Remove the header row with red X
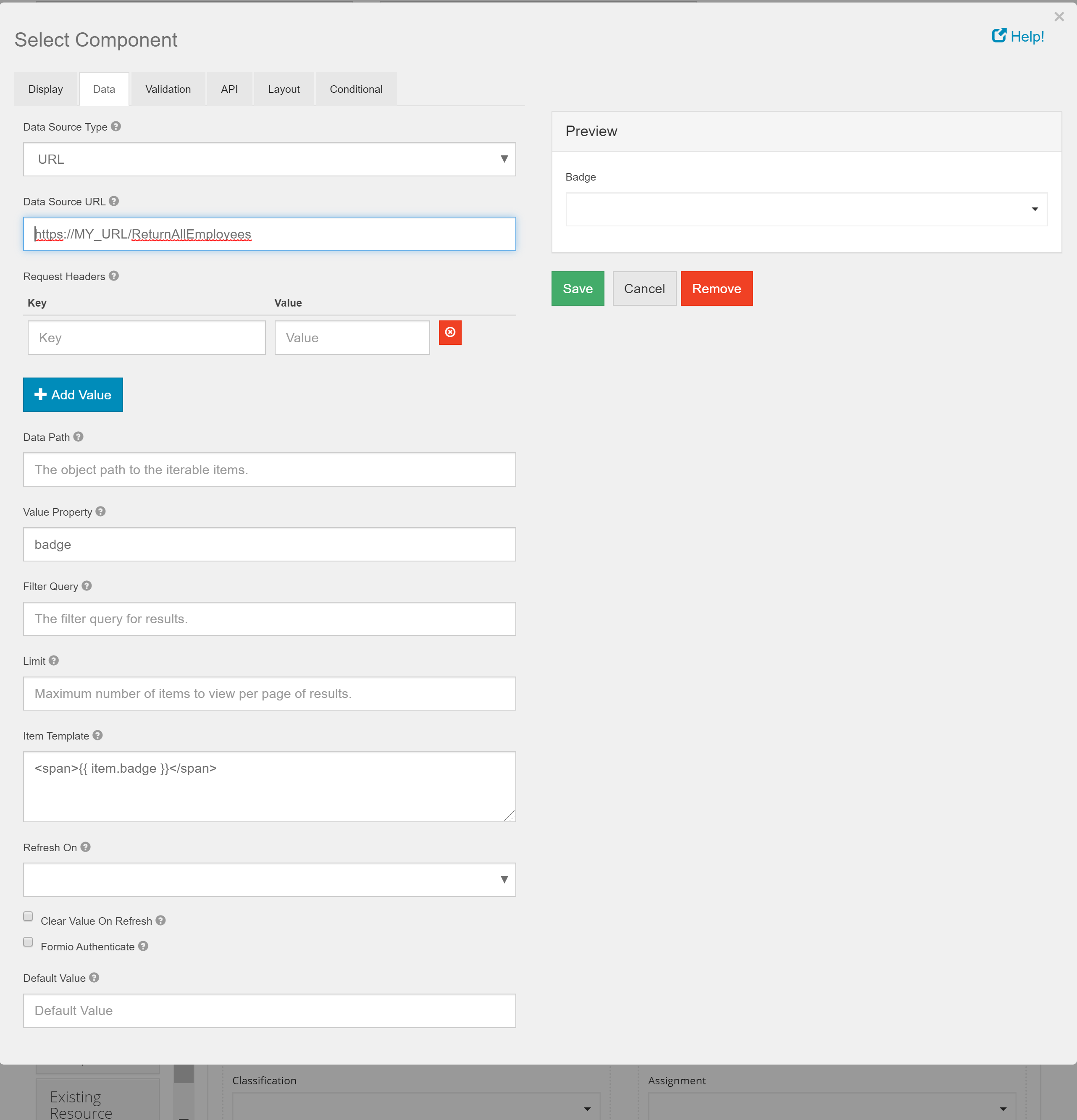Image resolution: width=1077 pixels, height=1120 pixels. click(x=450, y=333)
